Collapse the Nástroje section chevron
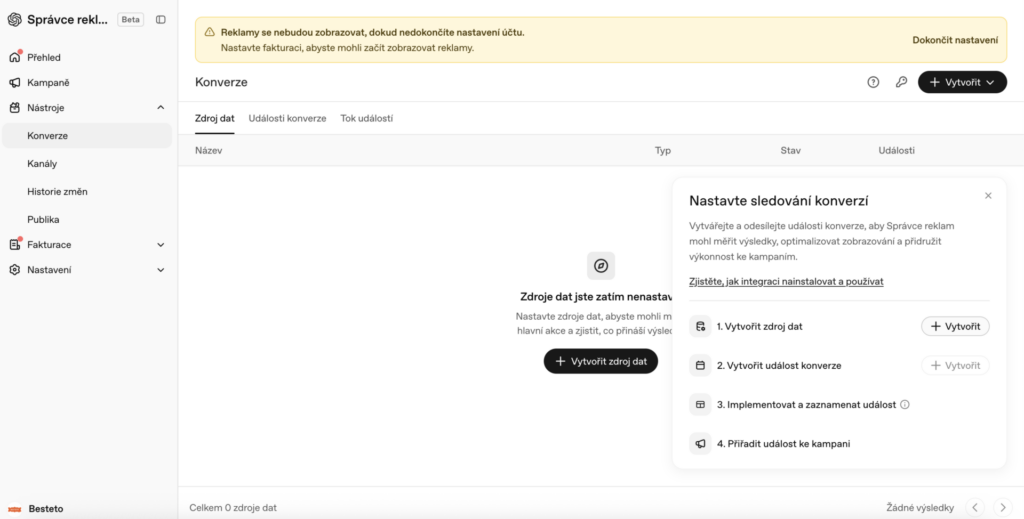 point(161,108)
